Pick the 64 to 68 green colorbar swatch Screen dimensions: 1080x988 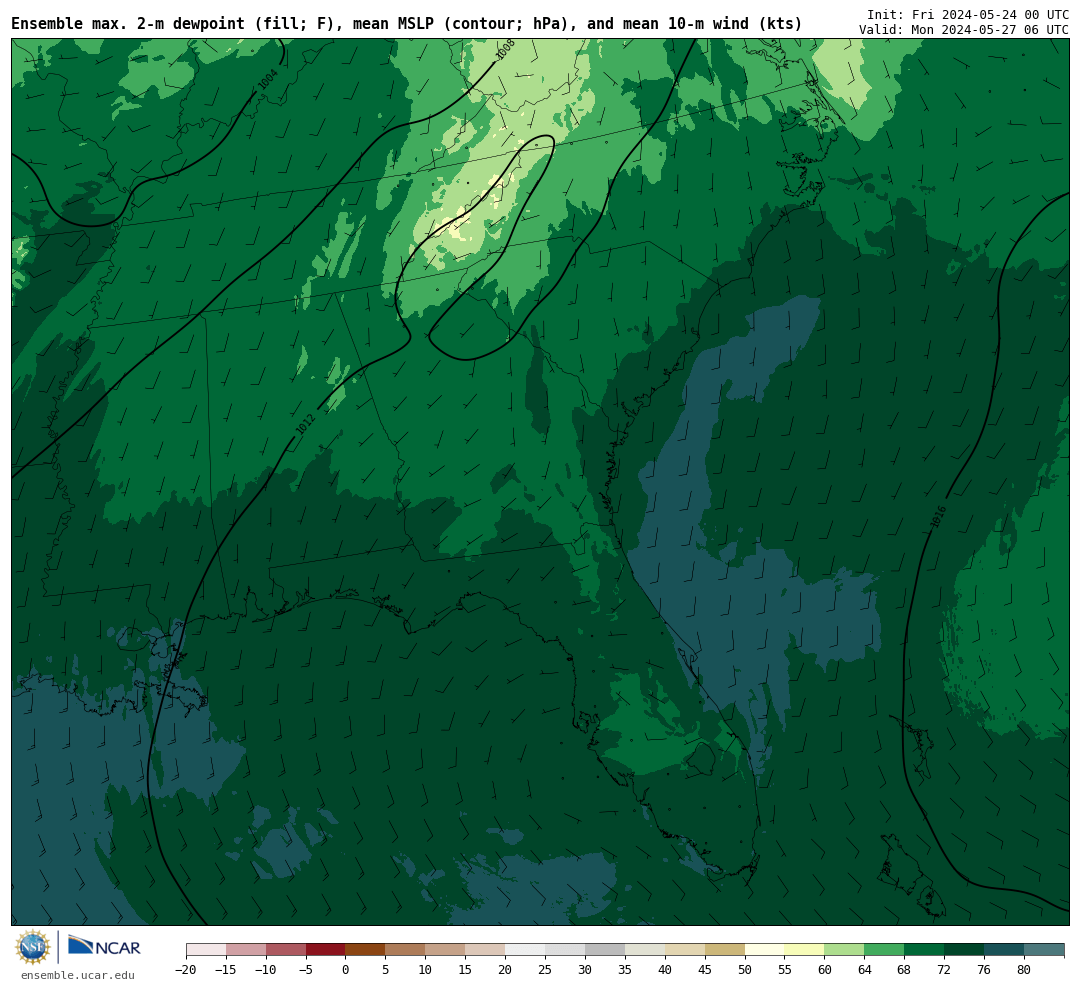pos(885,950)
